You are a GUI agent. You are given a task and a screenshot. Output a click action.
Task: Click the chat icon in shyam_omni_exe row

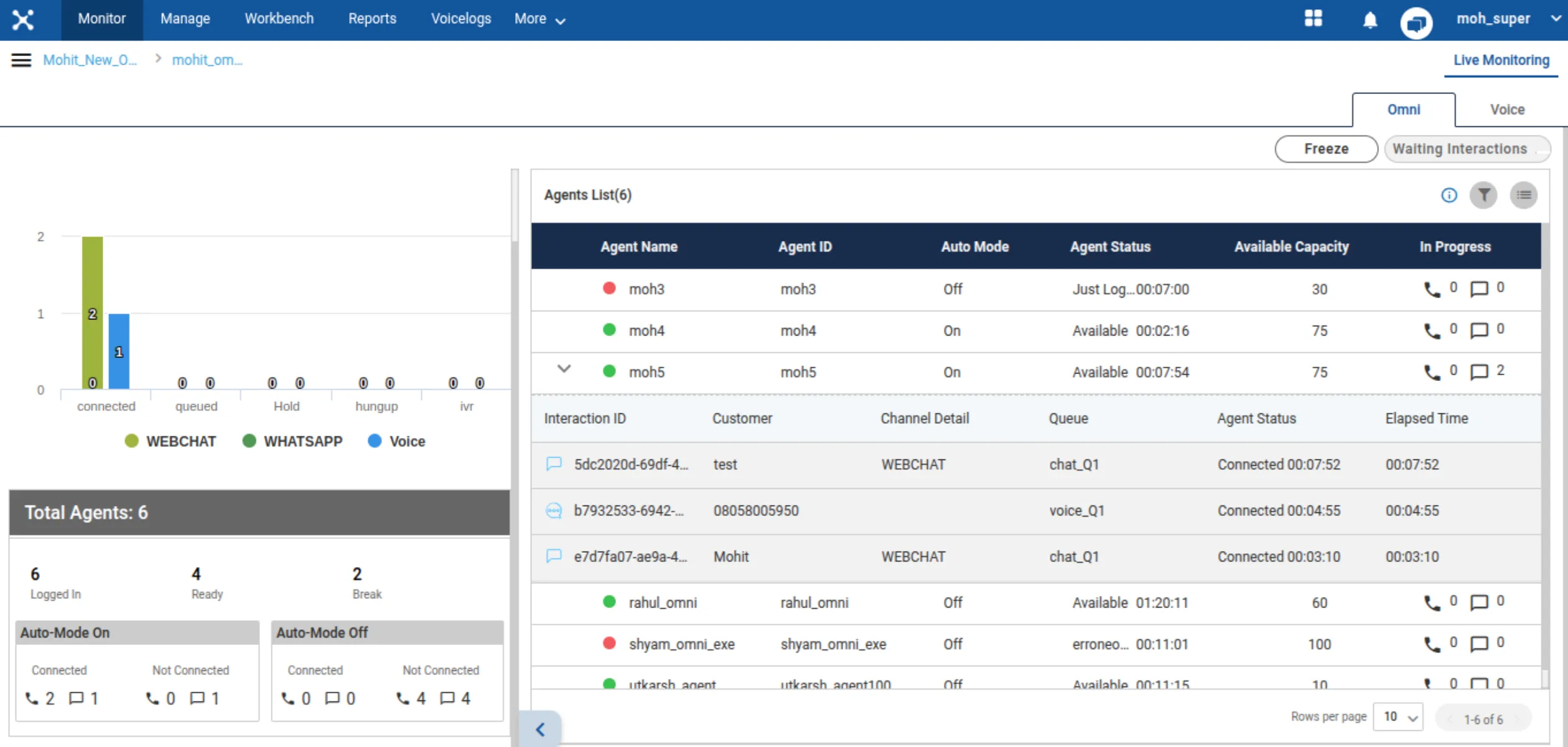pyautogui.click(x=1479, y=644)
